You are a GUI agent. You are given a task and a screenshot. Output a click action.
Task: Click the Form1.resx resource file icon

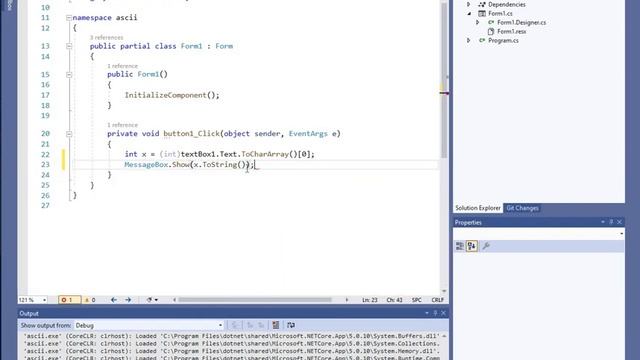click(x=491, y=31)
